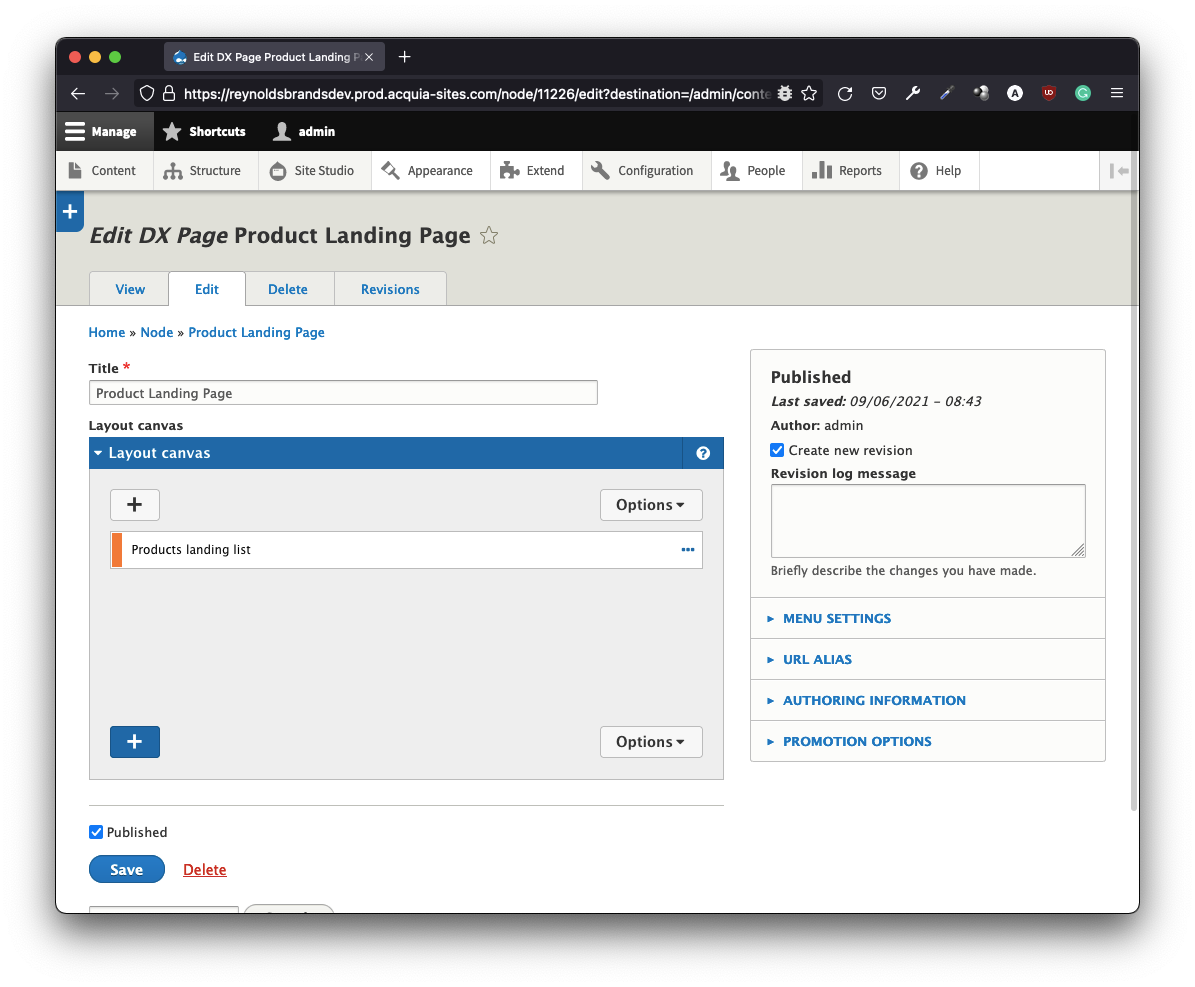1195x987 pixels.
Task: Click the blue plus sidebar tab at top left
Action: pyautogui.click(x=70, y=212)
